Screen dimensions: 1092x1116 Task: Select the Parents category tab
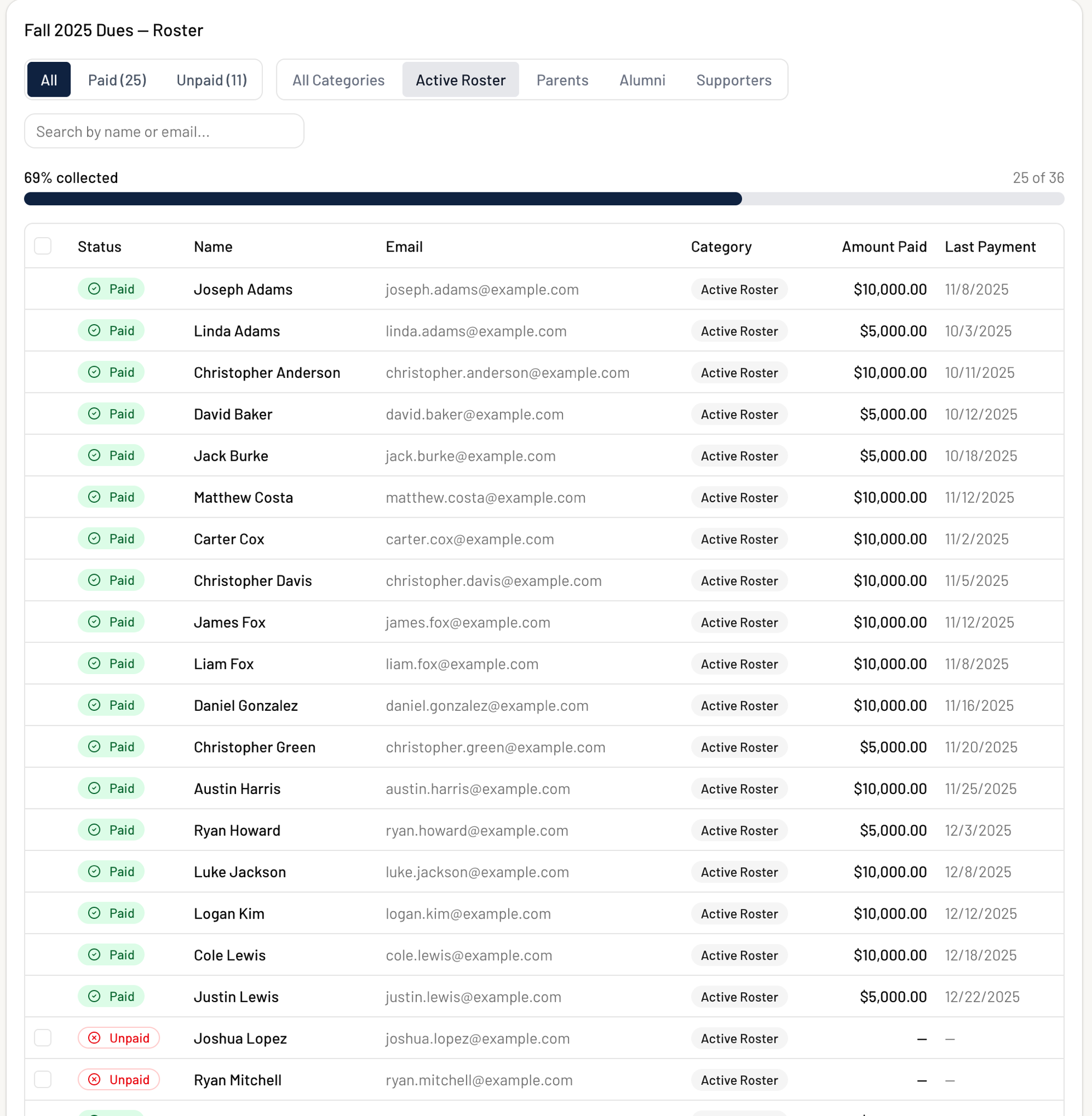point(562,80)
